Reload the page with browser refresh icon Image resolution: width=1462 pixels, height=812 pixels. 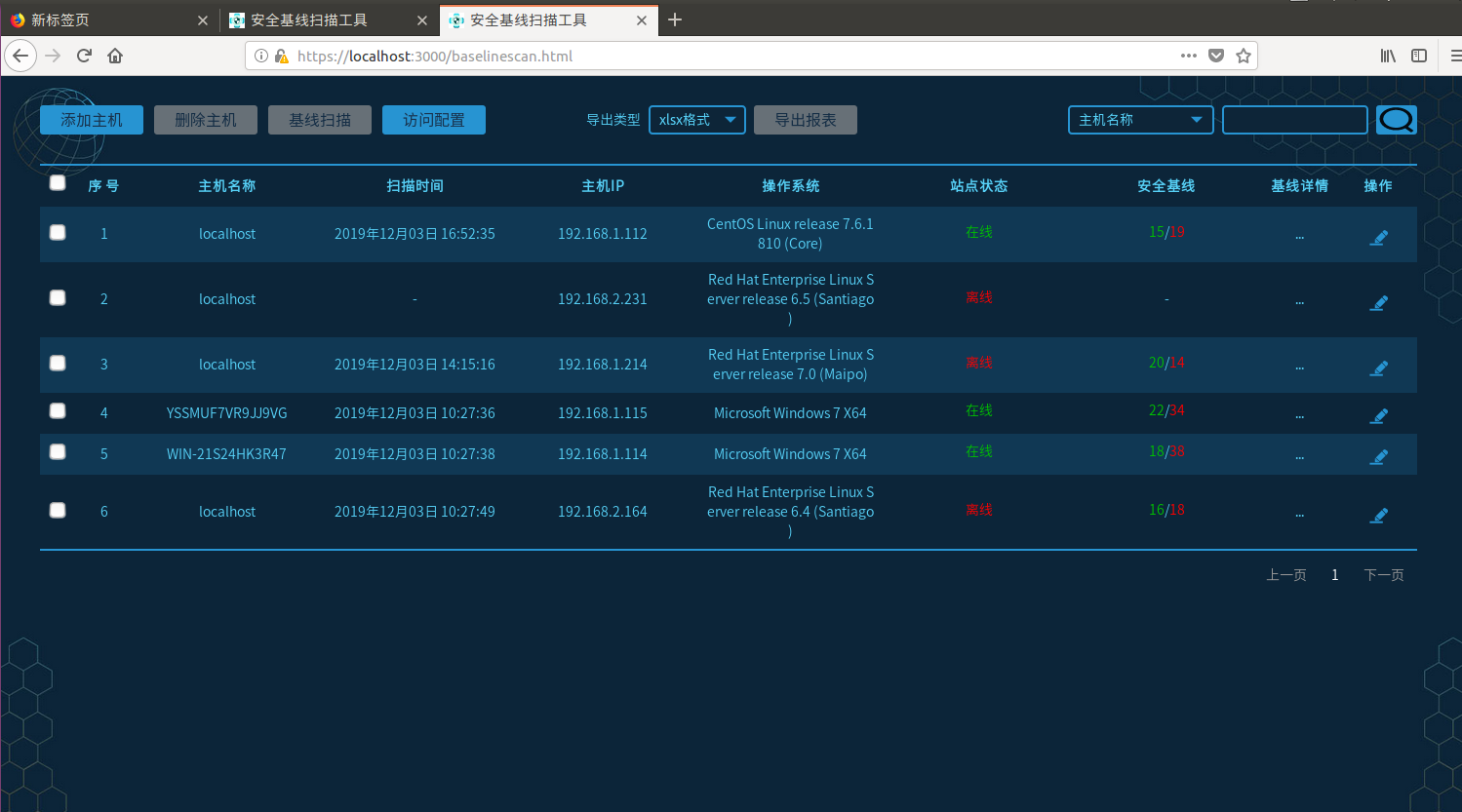coord(84,56)
